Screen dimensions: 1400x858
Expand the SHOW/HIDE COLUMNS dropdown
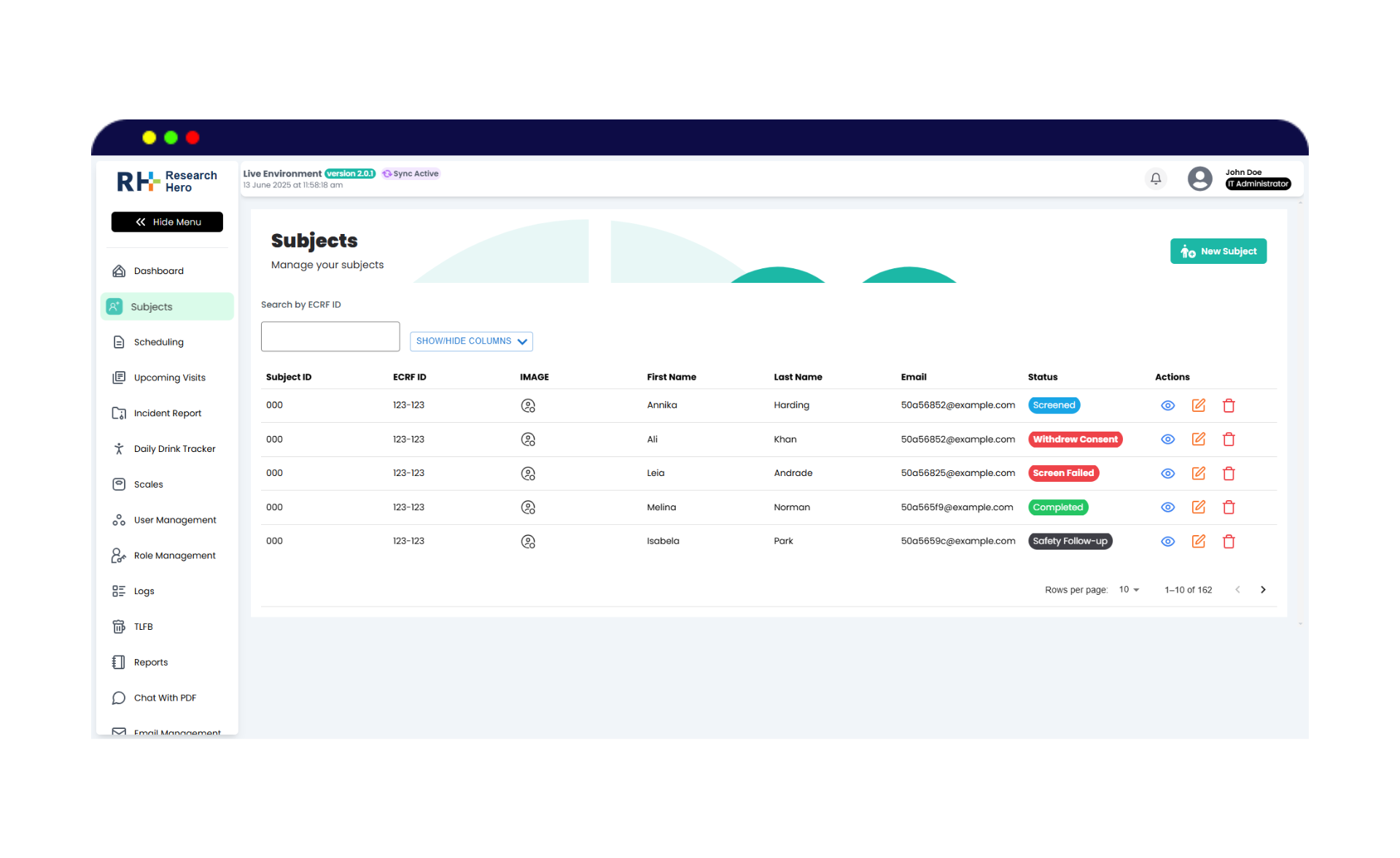click(x=471, y=341)
